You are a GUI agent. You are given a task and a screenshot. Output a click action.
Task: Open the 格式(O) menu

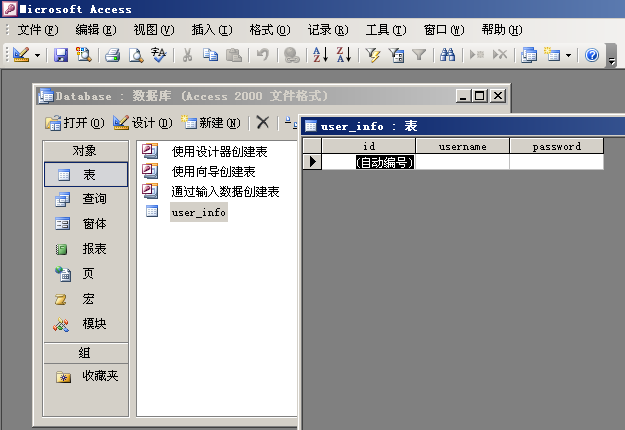[270, 30]
